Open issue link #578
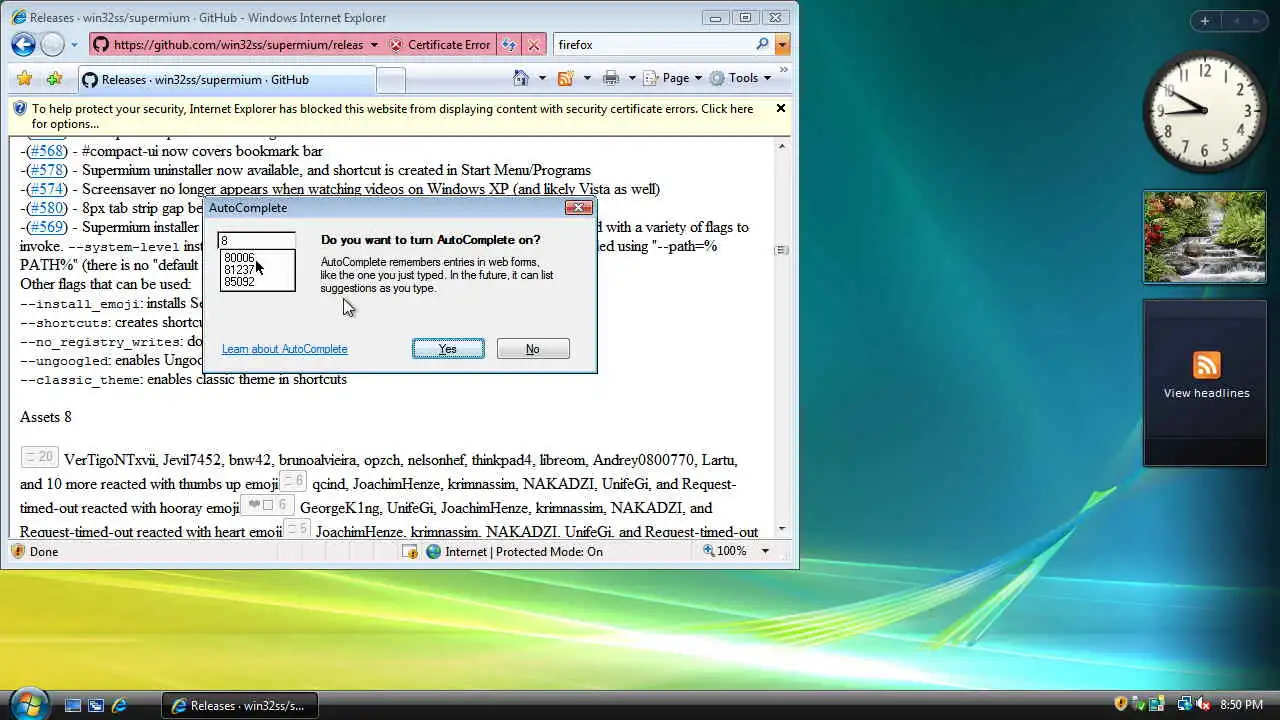 click(x=47, y=170)
